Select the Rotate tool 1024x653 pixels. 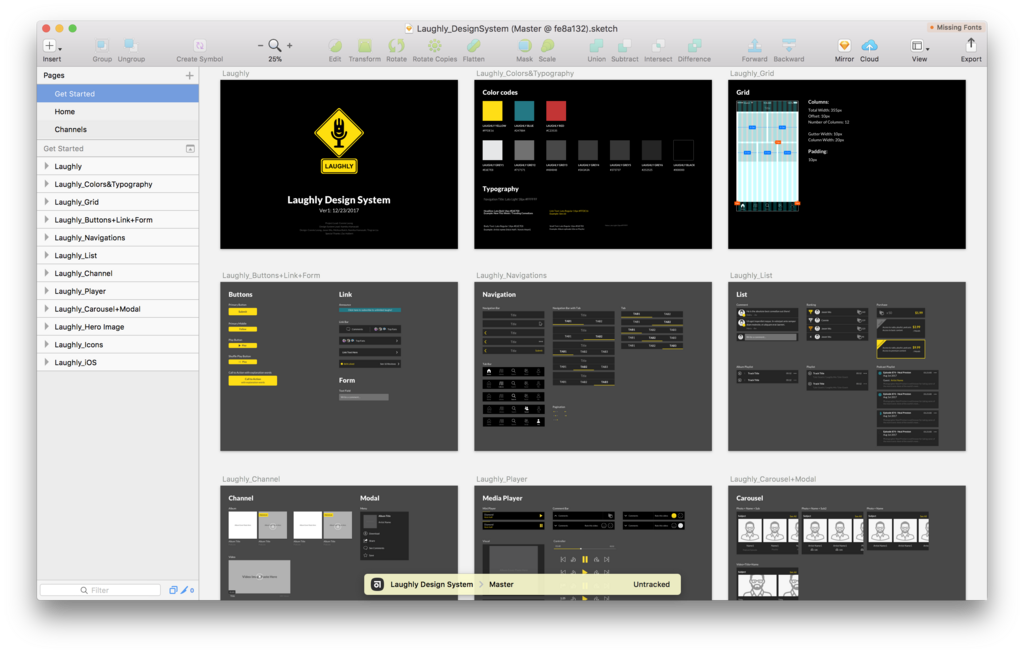tap(396, 45)
